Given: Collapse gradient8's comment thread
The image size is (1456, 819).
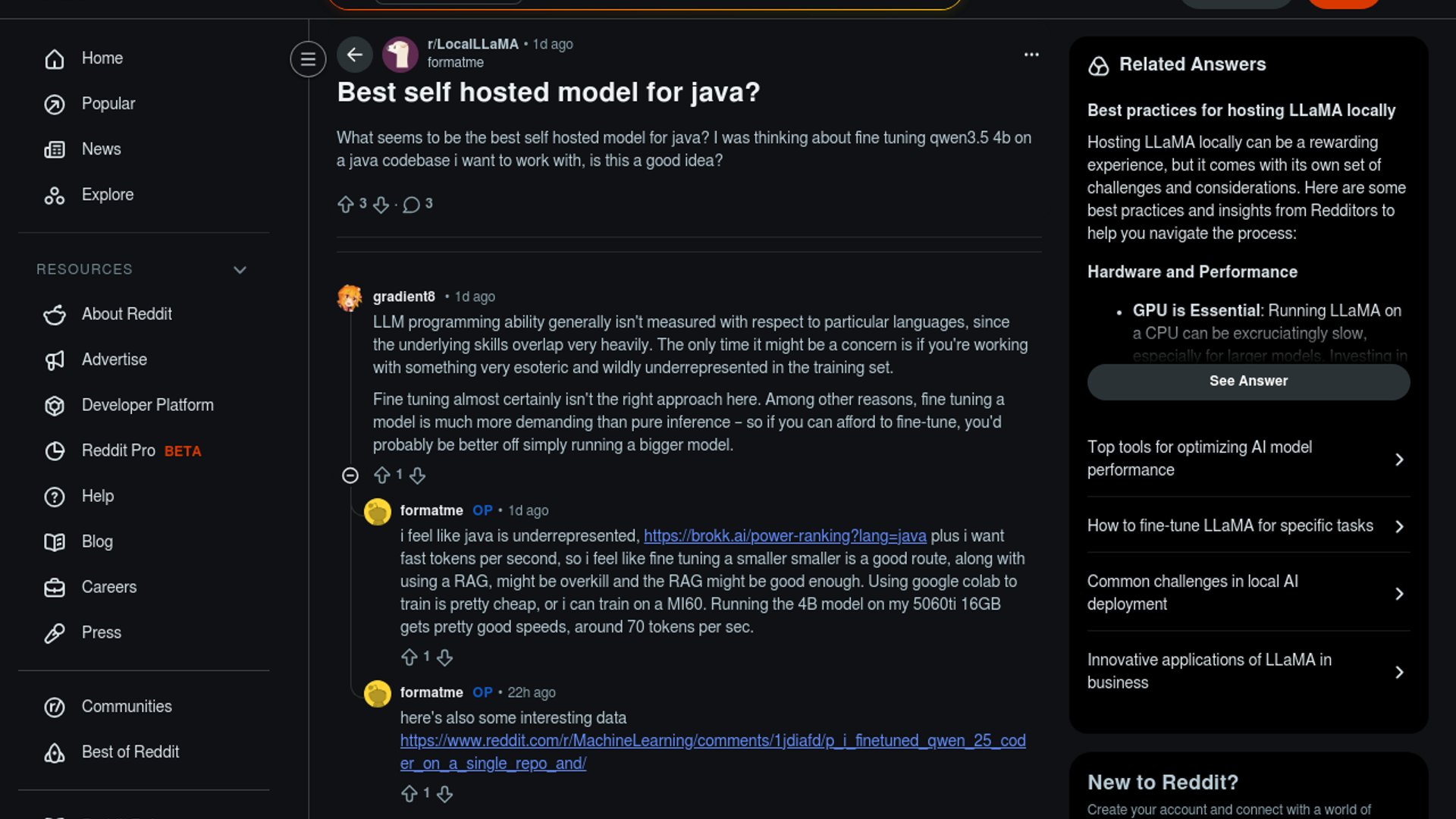Looking at the screenshot, I should point(350,475).
